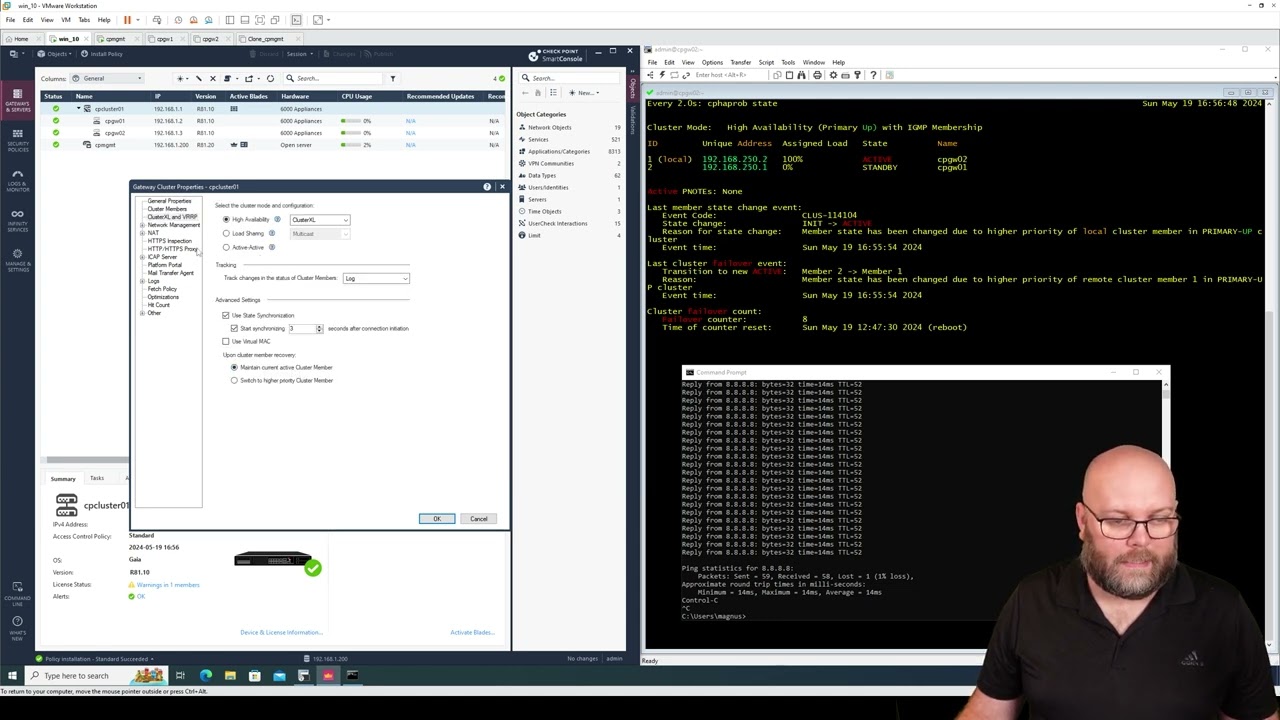Select Cluster Members in the tree
Screen dimensions: 1280x720
coord(167,209)
